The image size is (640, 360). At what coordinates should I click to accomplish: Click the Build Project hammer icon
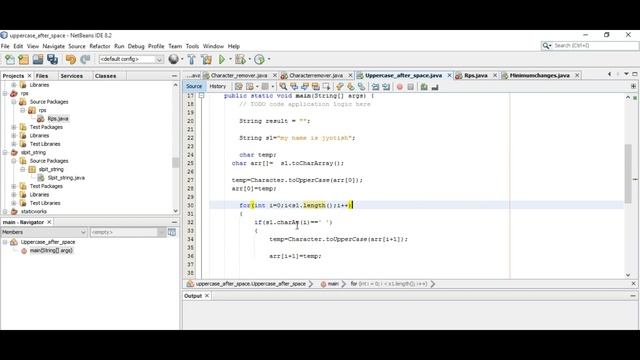(191, 59)
